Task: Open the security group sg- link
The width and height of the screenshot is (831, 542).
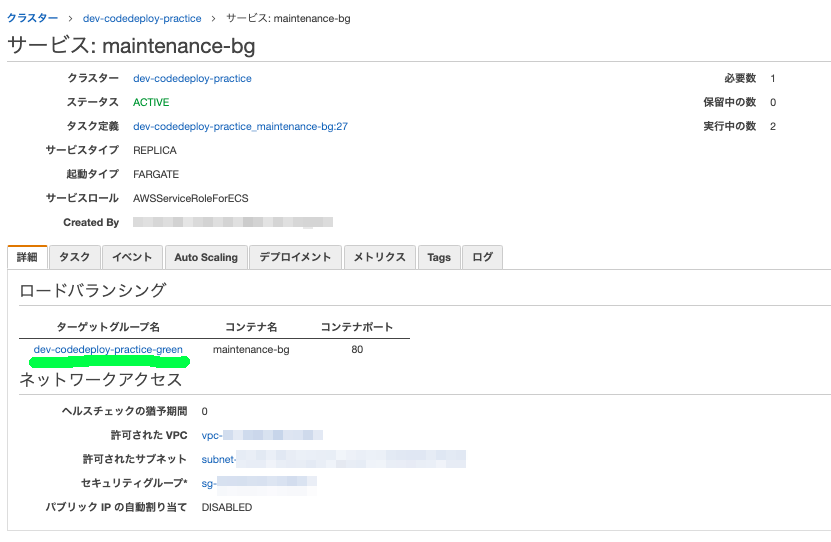Action: pos(209,483)
